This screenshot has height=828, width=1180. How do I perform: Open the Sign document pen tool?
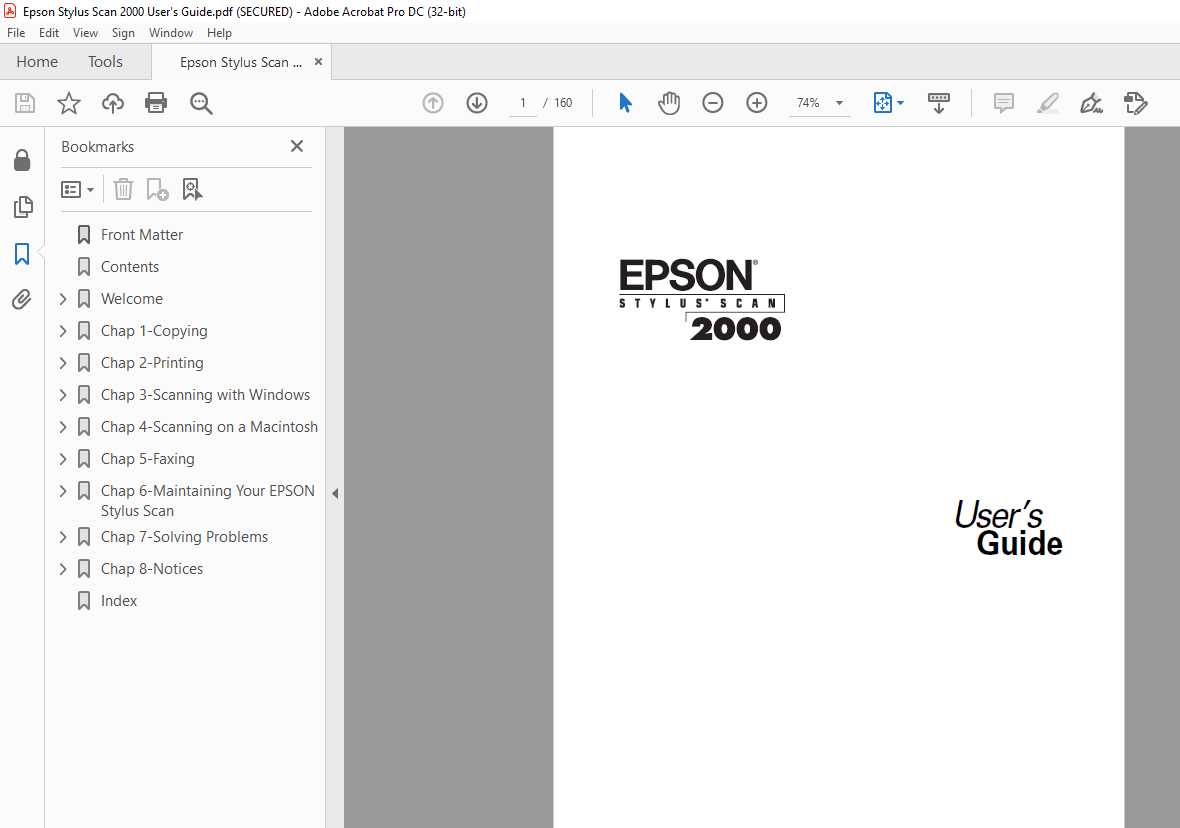click(x=1091, y=103)
